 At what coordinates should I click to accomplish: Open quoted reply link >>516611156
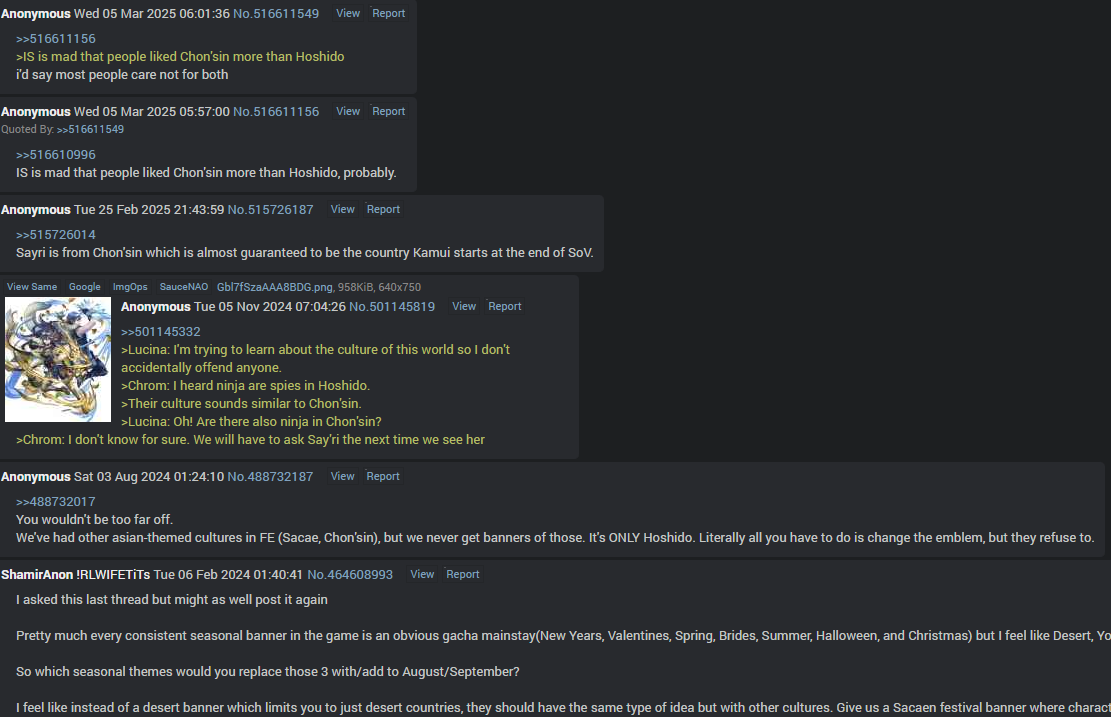coord(55,39)
